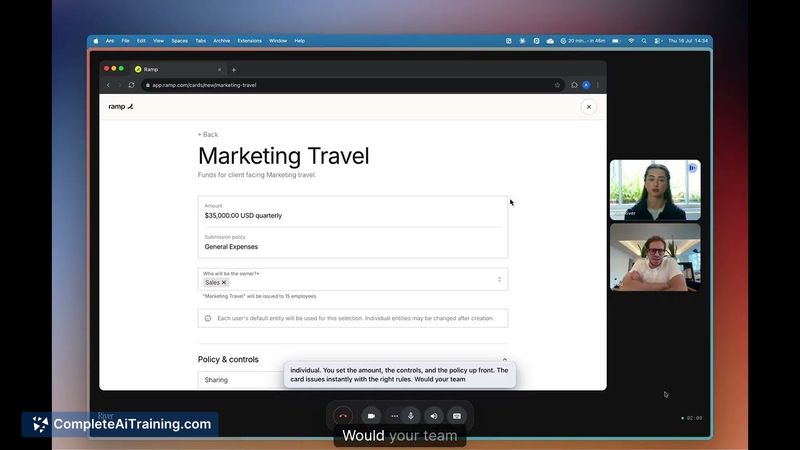Image resolution: width=800 pixels, height=450 pixels.
Task: Open the Archive menu
Action: (221, 41)
